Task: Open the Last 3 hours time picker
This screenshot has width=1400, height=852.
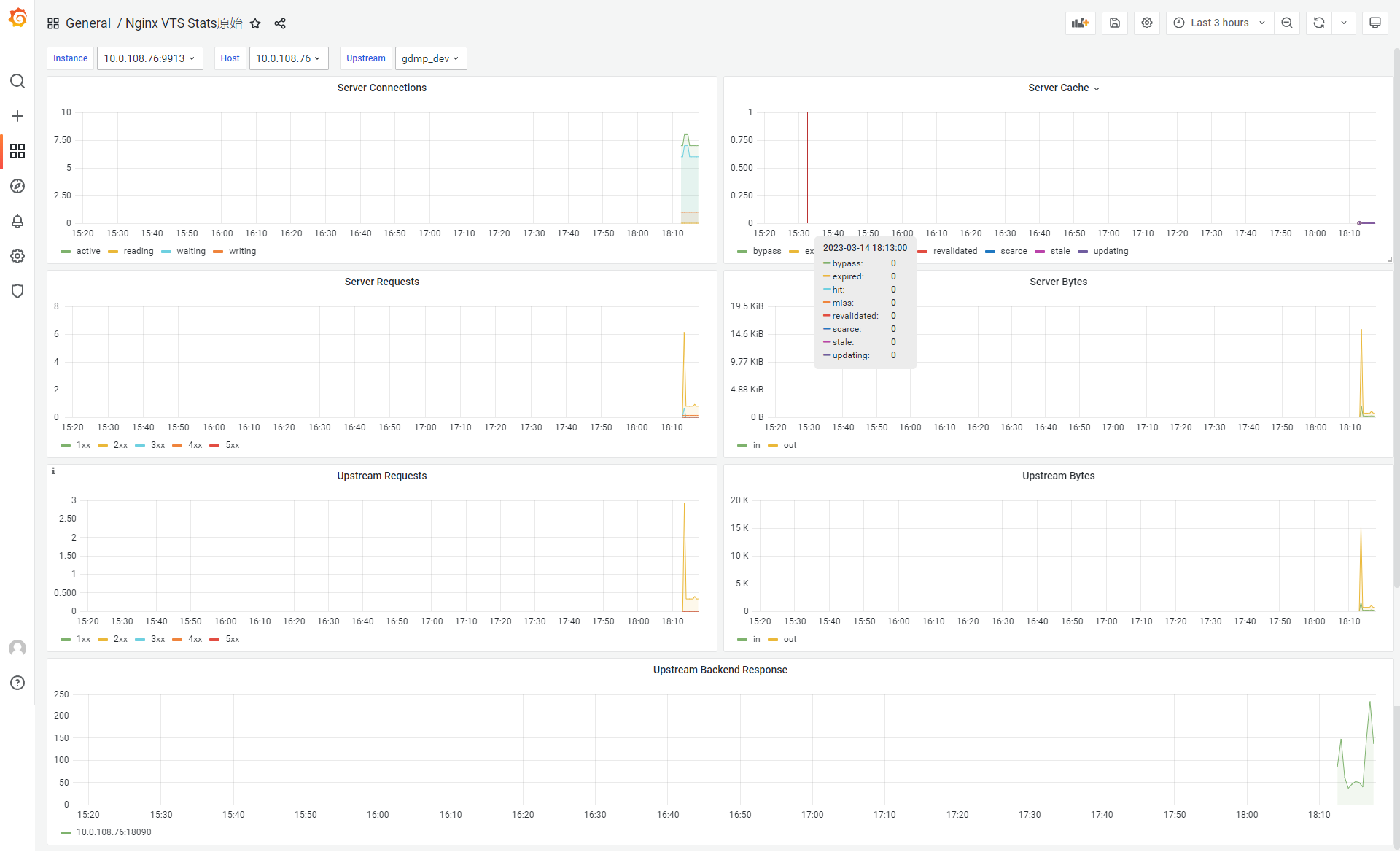Action: tap(1219, 23)
